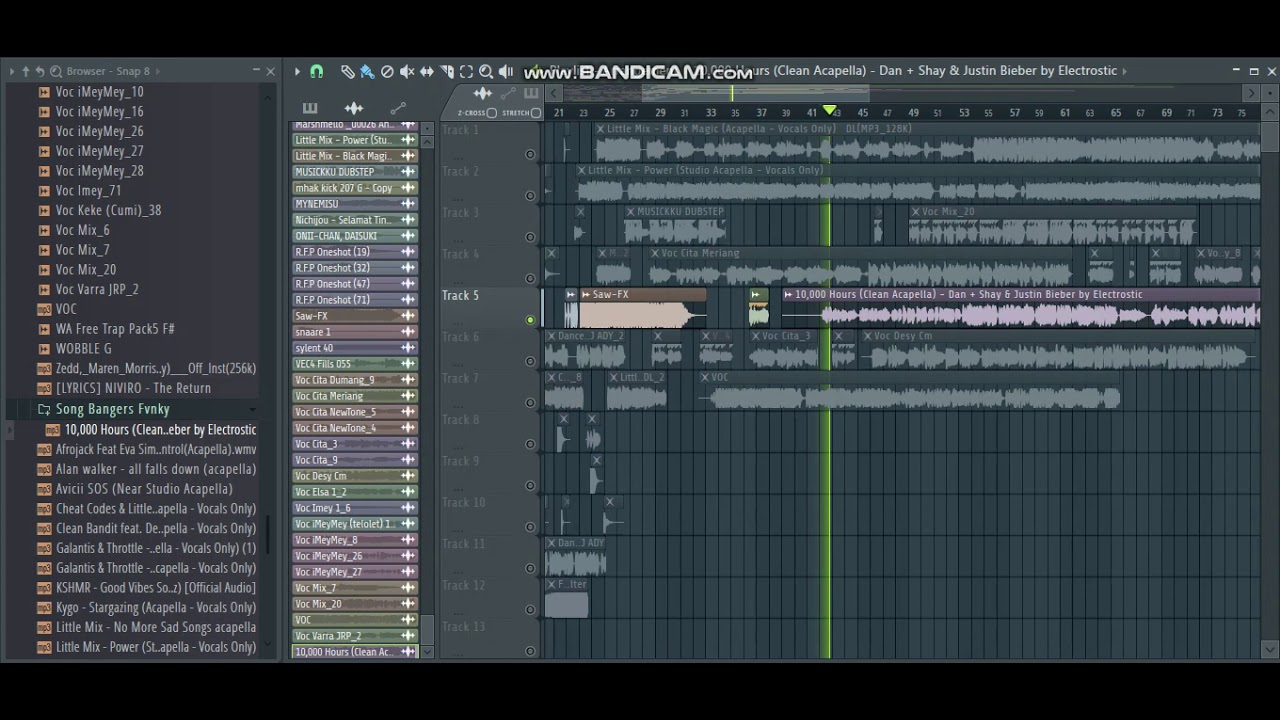Focus pattern clips in playlist header

click(x=531, y=93)
